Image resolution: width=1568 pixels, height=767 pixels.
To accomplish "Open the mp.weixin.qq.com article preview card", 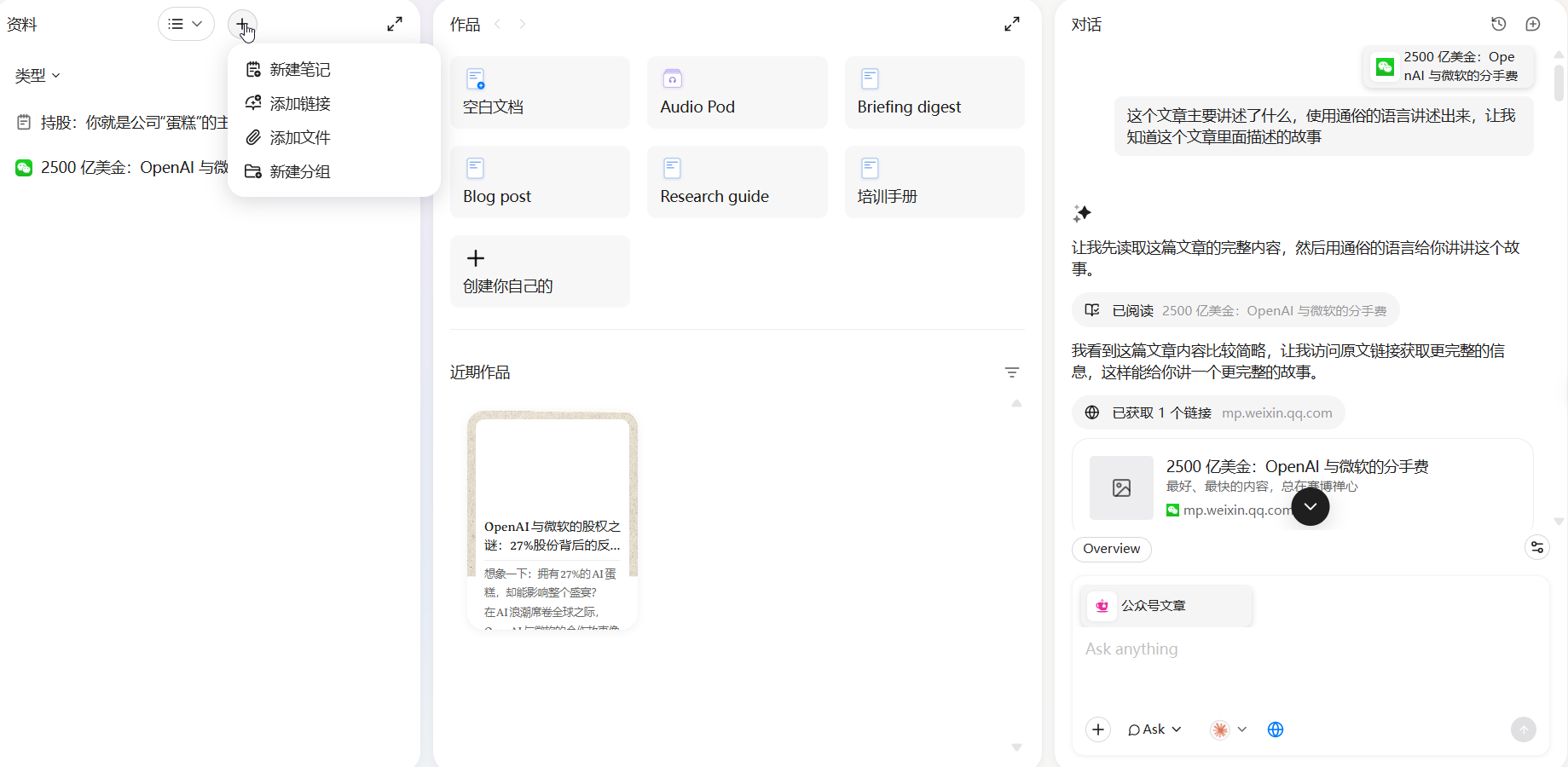I will [x=1302, y=486].
